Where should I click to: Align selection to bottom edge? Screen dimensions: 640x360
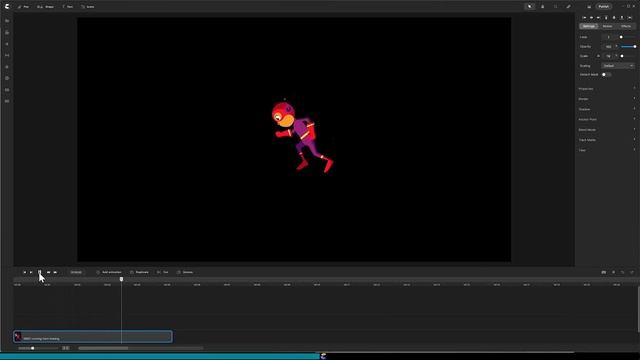click(622, 18)
